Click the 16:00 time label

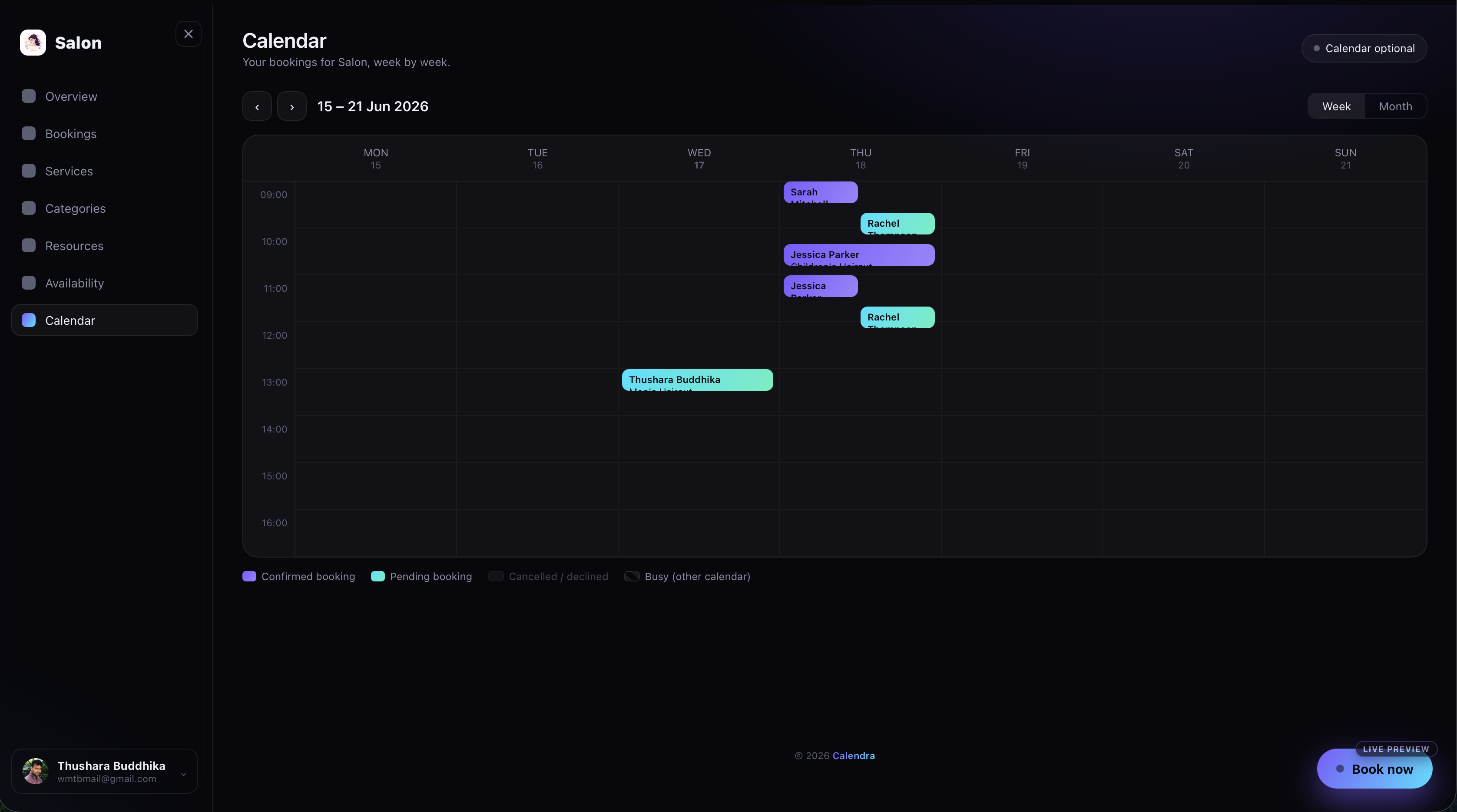(x=274, y=523)
